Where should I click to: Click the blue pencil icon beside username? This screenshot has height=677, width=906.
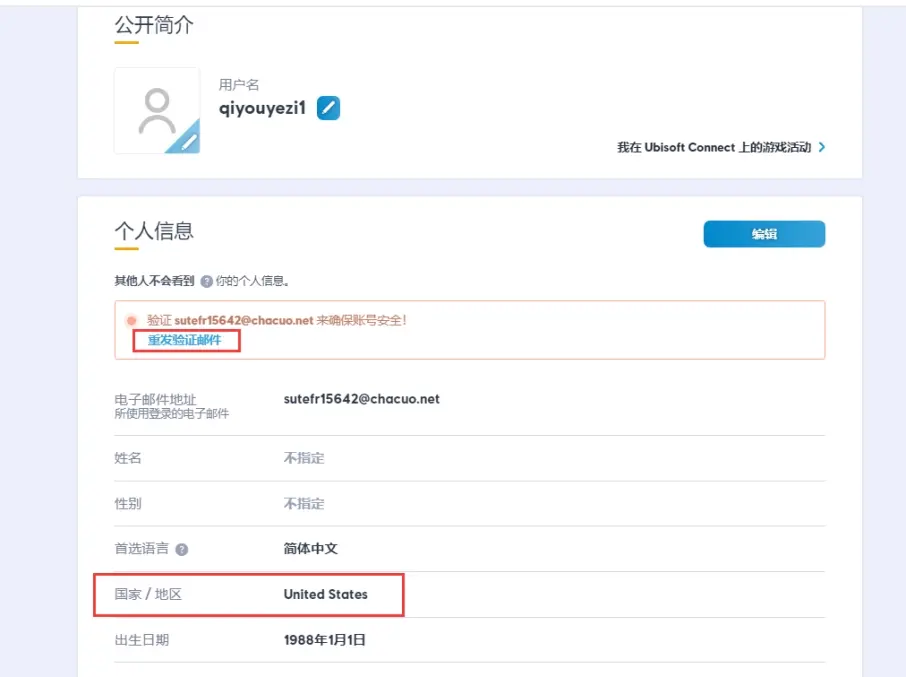[328, 108]
